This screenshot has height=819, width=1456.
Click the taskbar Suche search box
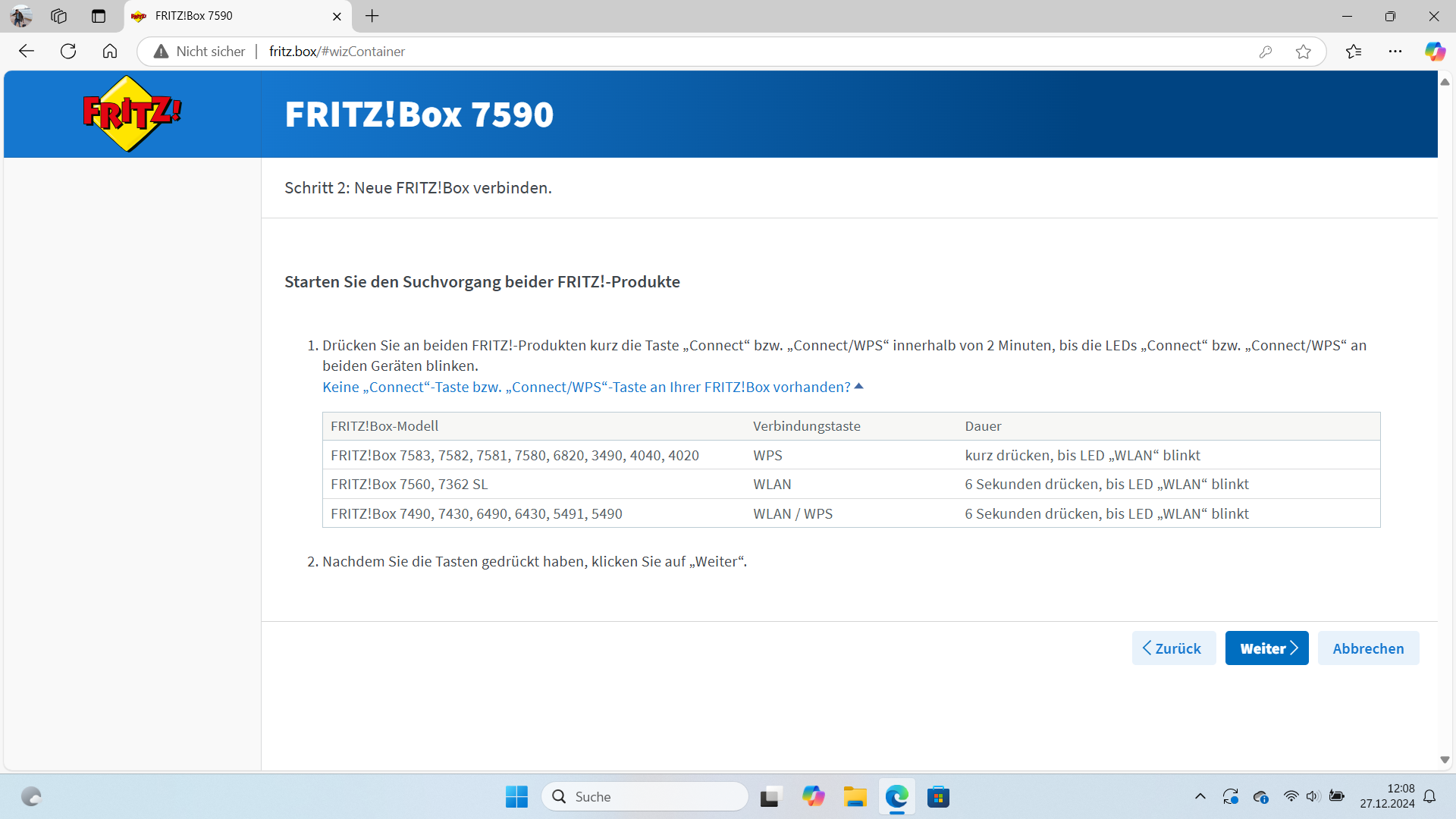(x=645, y=796)
